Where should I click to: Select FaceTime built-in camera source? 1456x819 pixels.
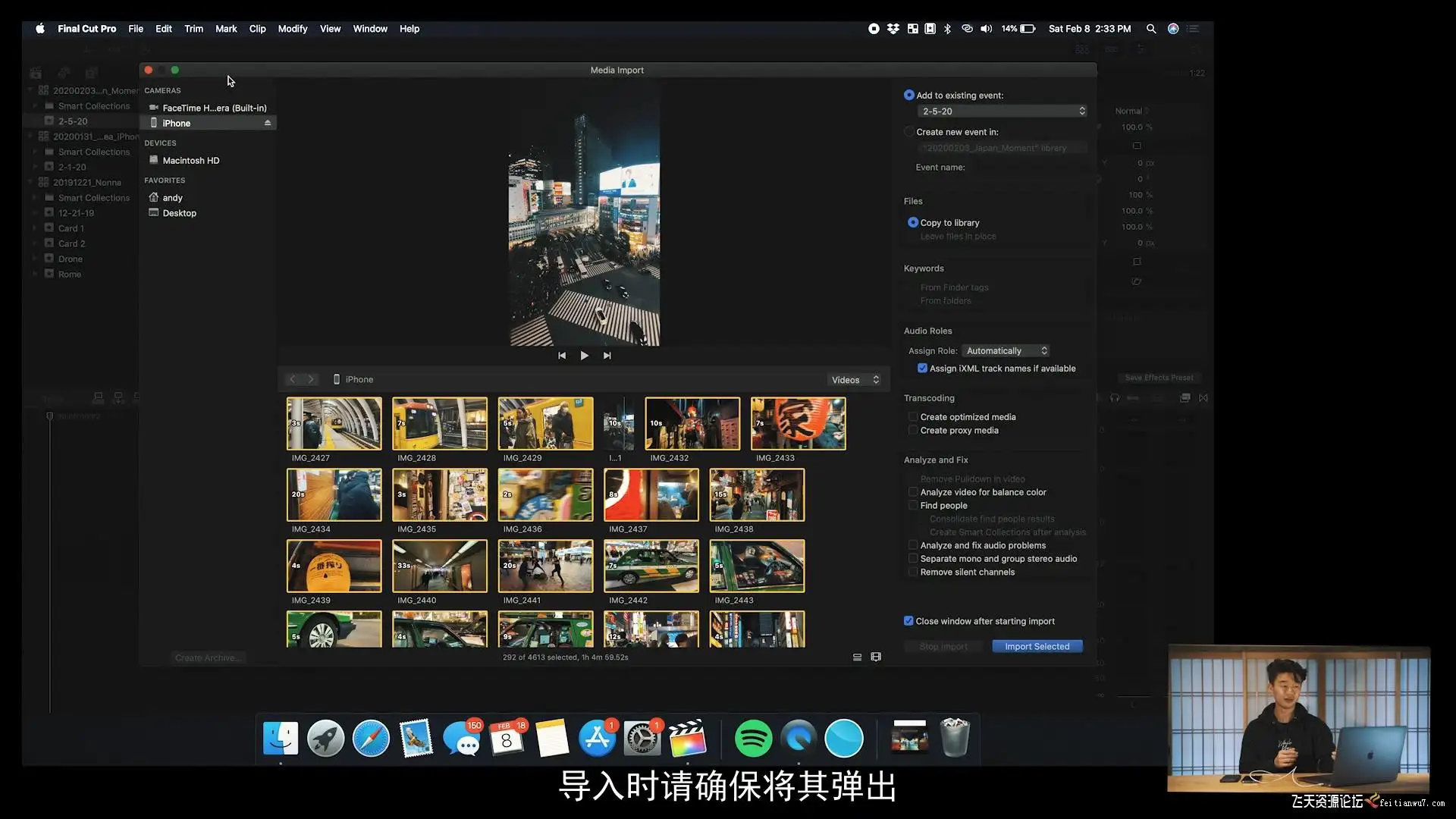(x=214, y=108)
